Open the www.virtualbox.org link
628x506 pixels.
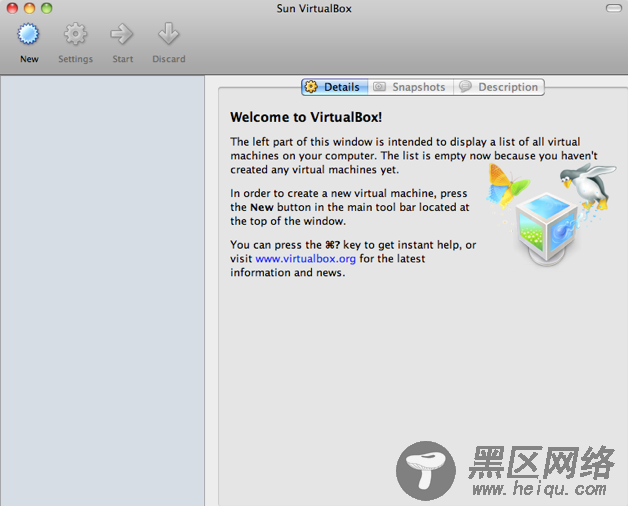pyautogui.click(x=305, y=259)
